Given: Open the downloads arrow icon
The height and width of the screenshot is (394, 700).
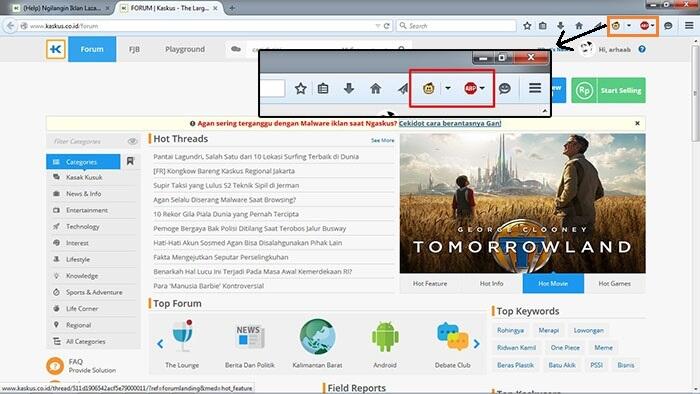Looking at the screenshot, I should (560, 26).
